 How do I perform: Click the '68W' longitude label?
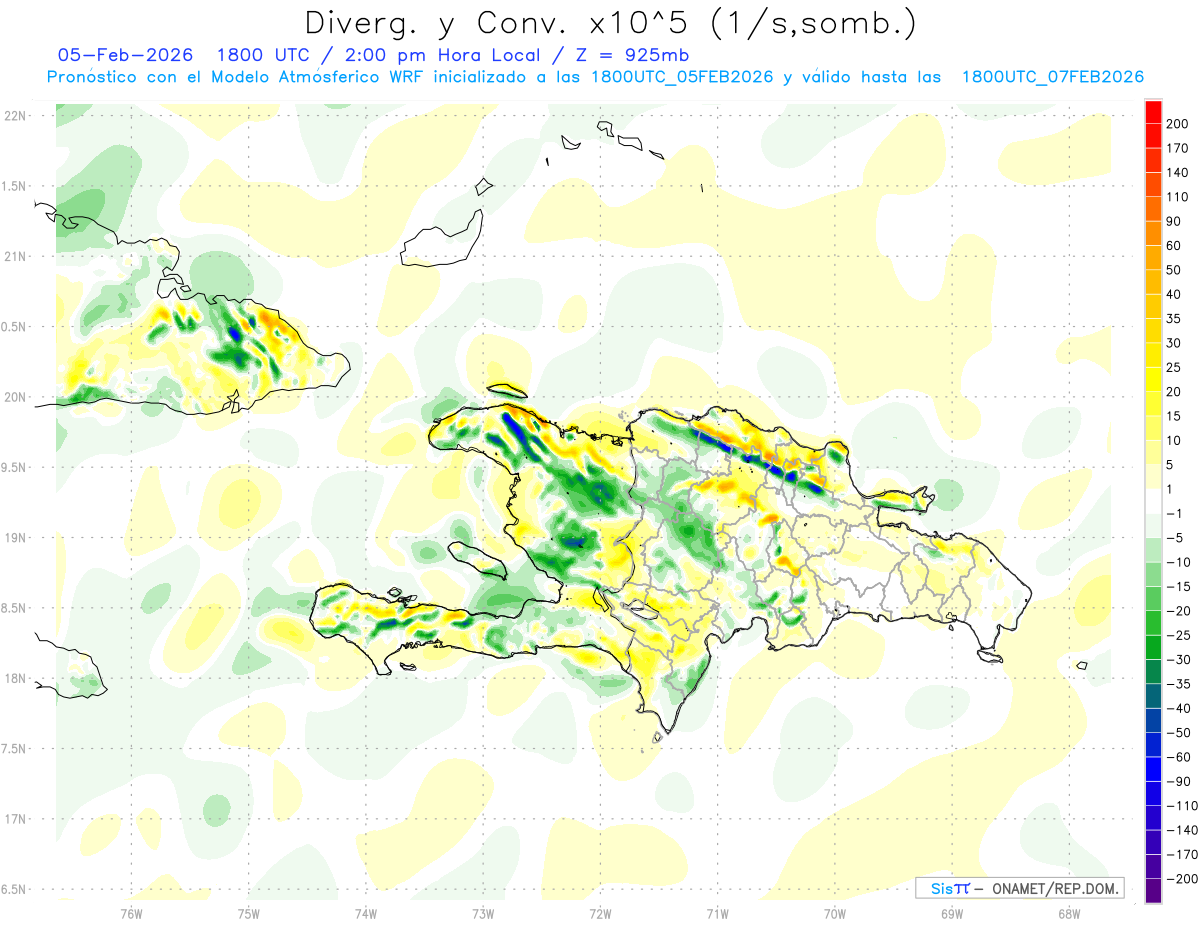(1069, 913)
